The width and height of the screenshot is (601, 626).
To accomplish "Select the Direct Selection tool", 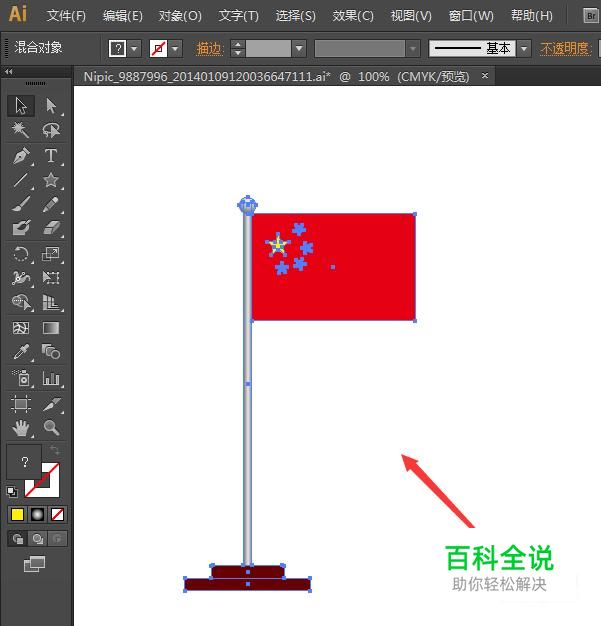I will 51,106.
